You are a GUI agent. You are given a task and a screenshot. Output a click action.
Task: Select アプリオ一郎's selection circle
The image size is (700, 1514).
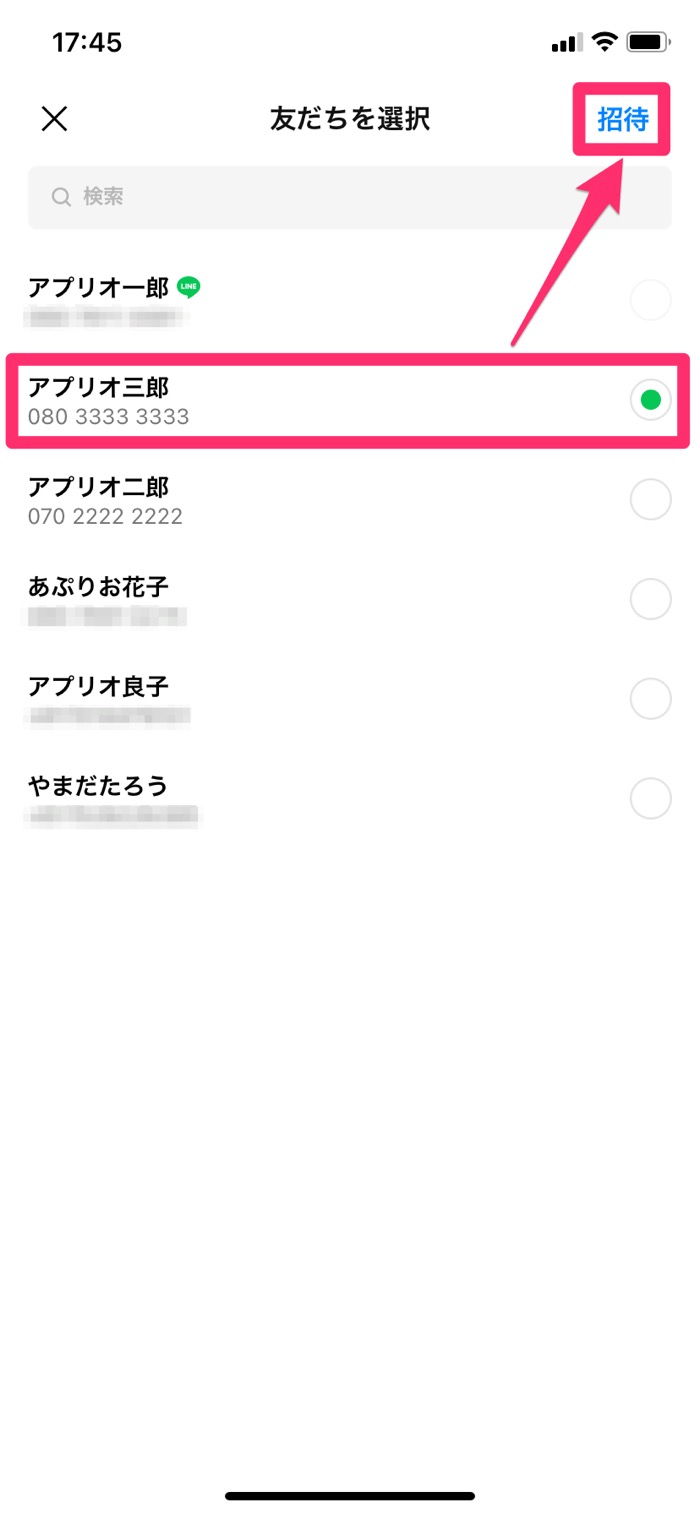click(x=651, y=300)
